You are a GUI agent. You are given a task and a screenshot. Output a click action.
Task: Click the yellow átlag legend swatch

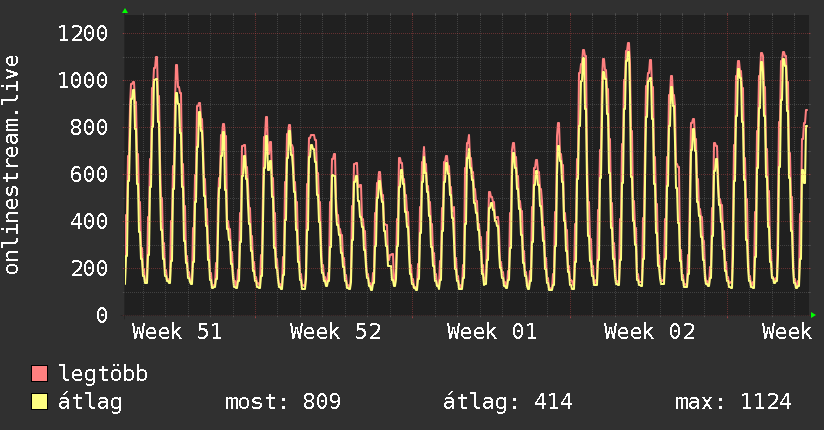pyautogui.click(x=40, y=402)
